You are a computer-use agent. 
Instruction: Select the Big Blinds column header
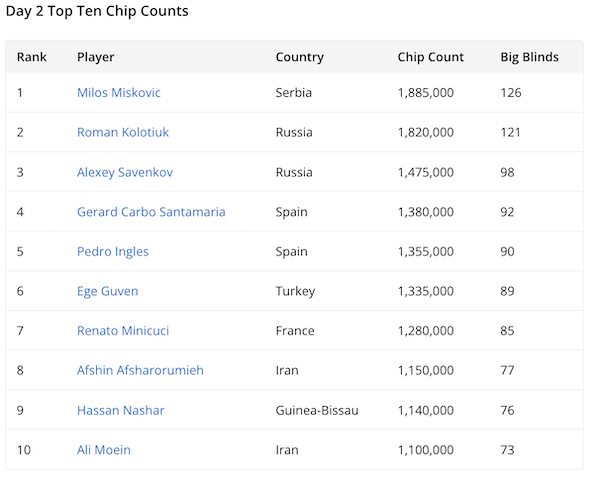click(x=529, y=57)
